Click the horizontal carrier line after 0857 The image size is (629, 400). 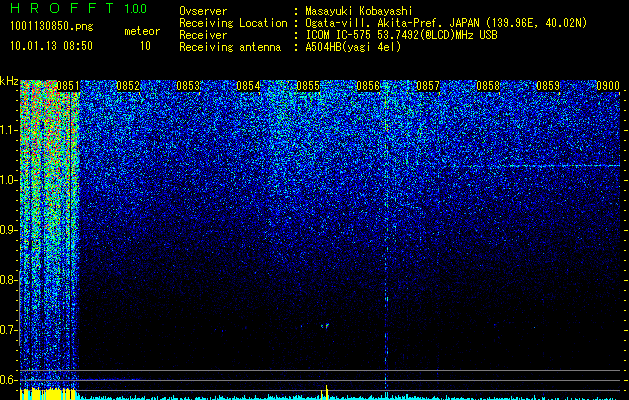click(534, 166)
